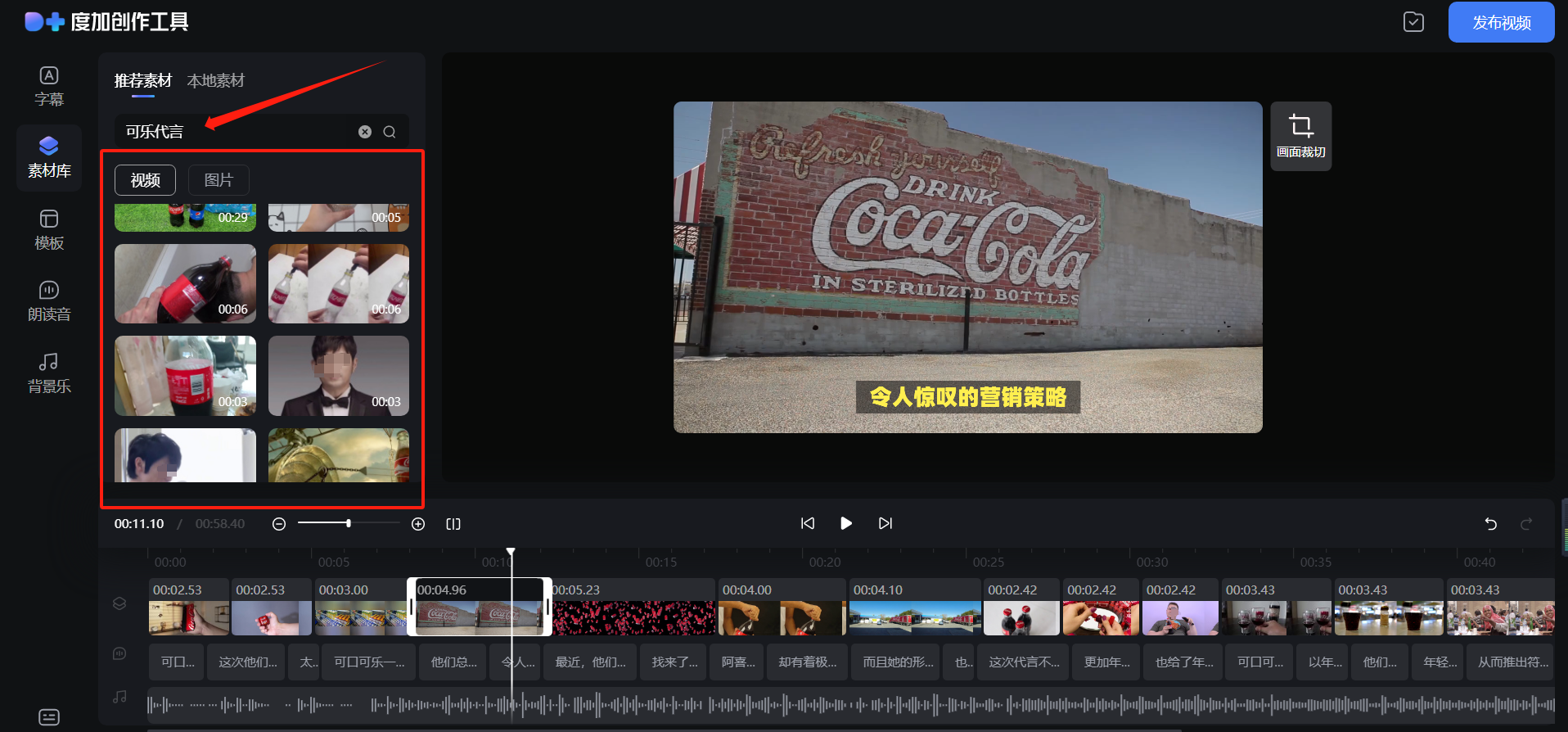Image resolution: width=1568 pixels, height=732 pixels.
Task: Zoom in the timeline with plus icon
Action: pyautogui.click(x=418, y=524)
